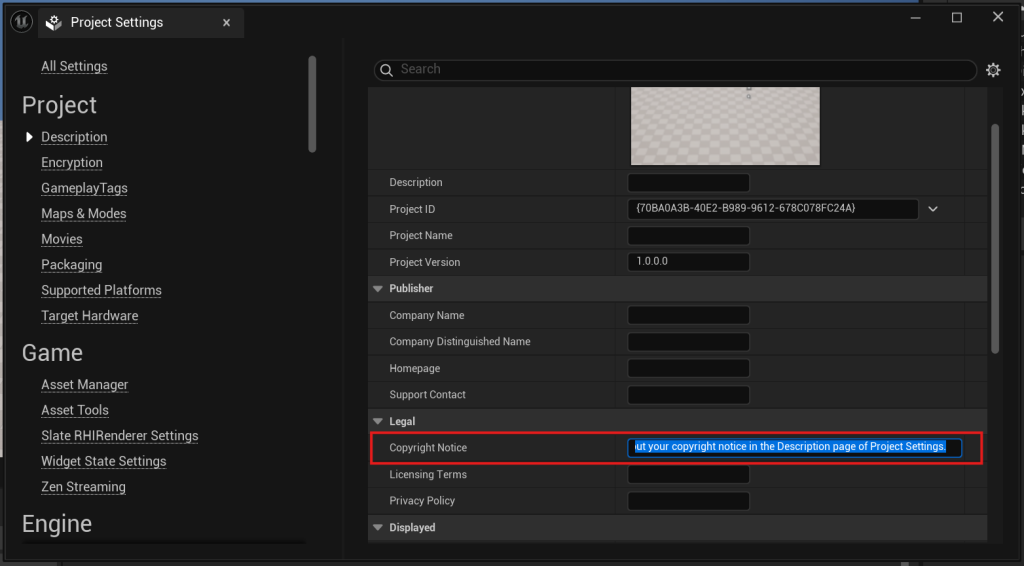Open the settings gear next to search
The height and width of the screenshot is (566, 1024).
pyautogui.click(x=993, y=70)
